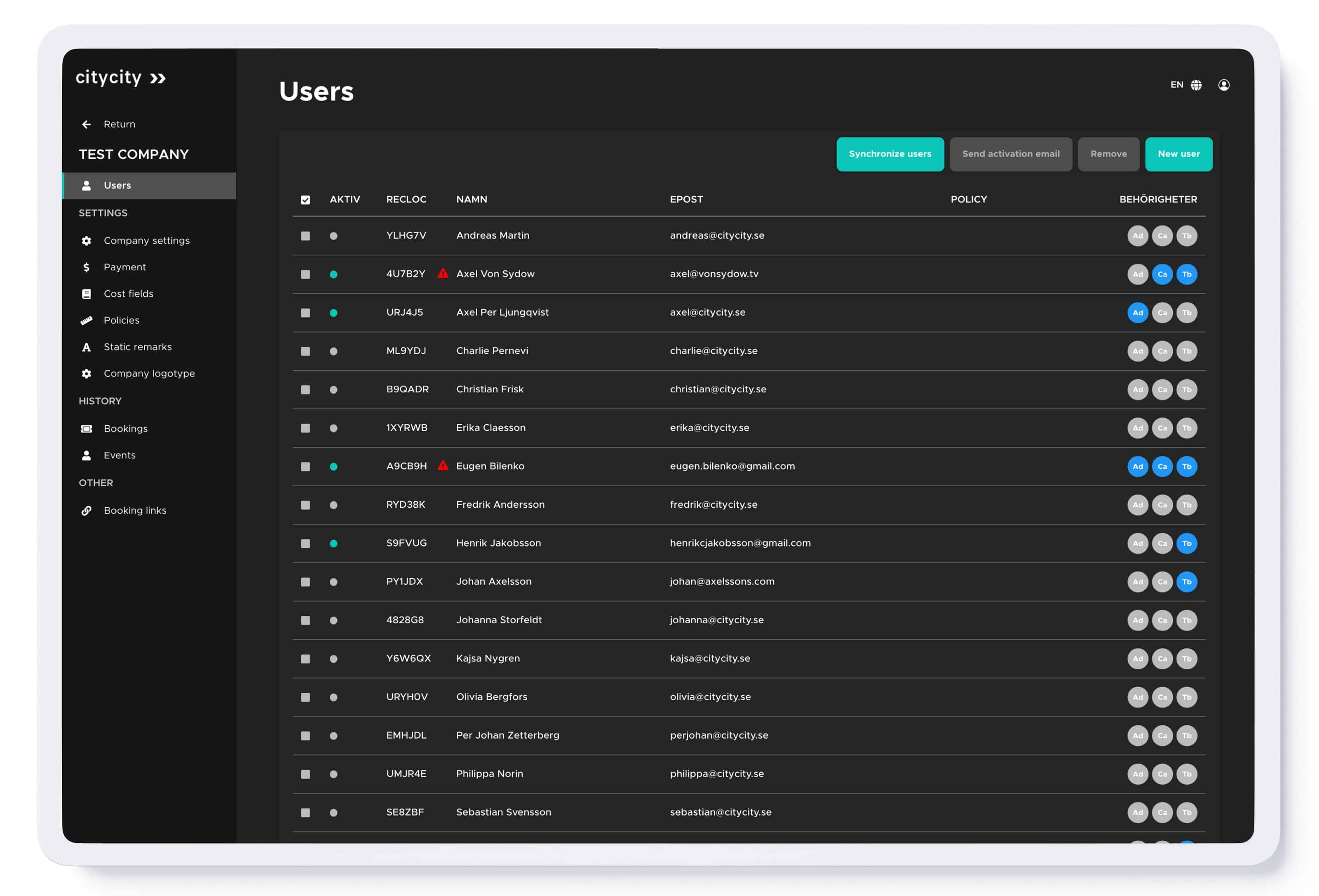
Task: Check the checkbox on Andreas Martin's row
Action: coord(305,235)
